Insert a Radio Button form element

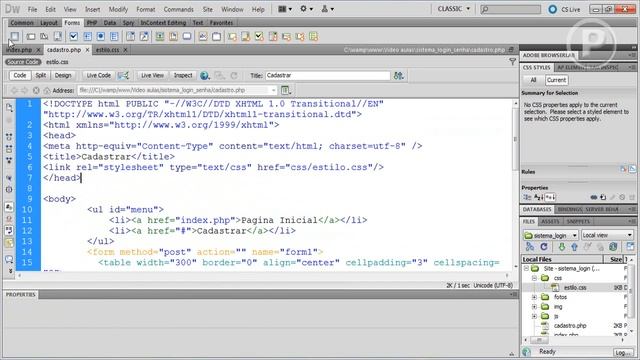[x=101, y=36]
